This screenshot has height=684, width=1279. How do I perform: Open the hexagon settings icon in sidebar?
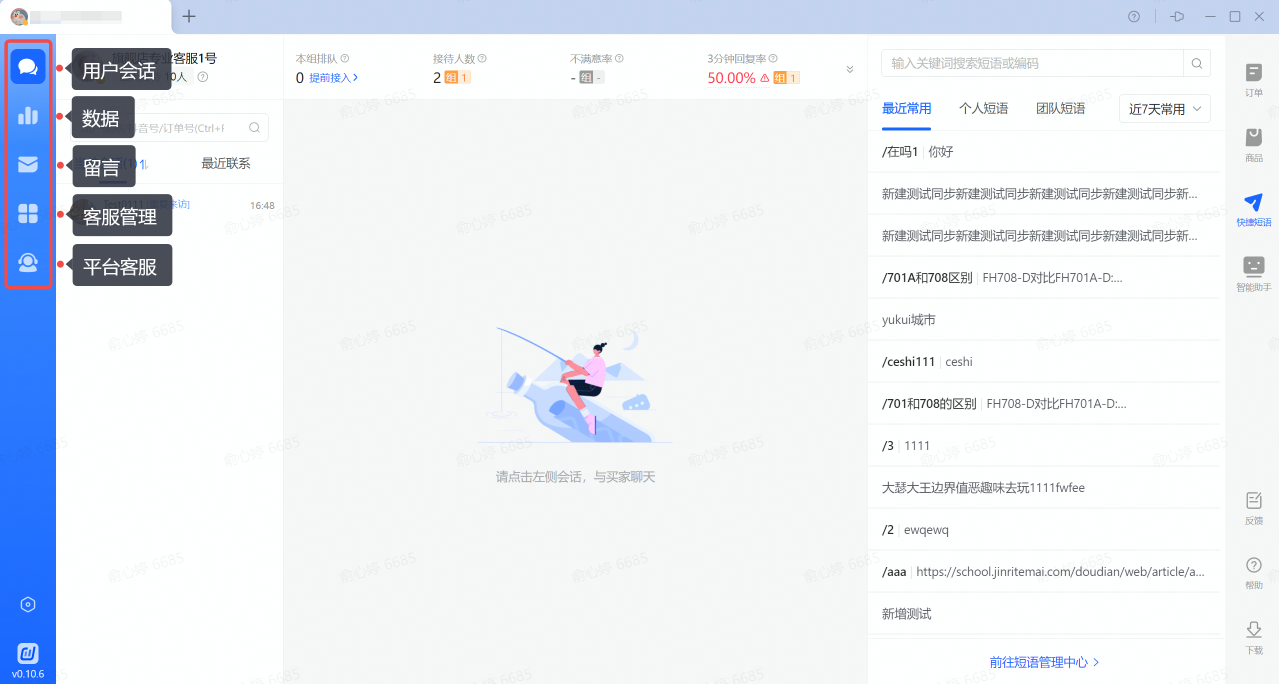click(x=28, y=604)
